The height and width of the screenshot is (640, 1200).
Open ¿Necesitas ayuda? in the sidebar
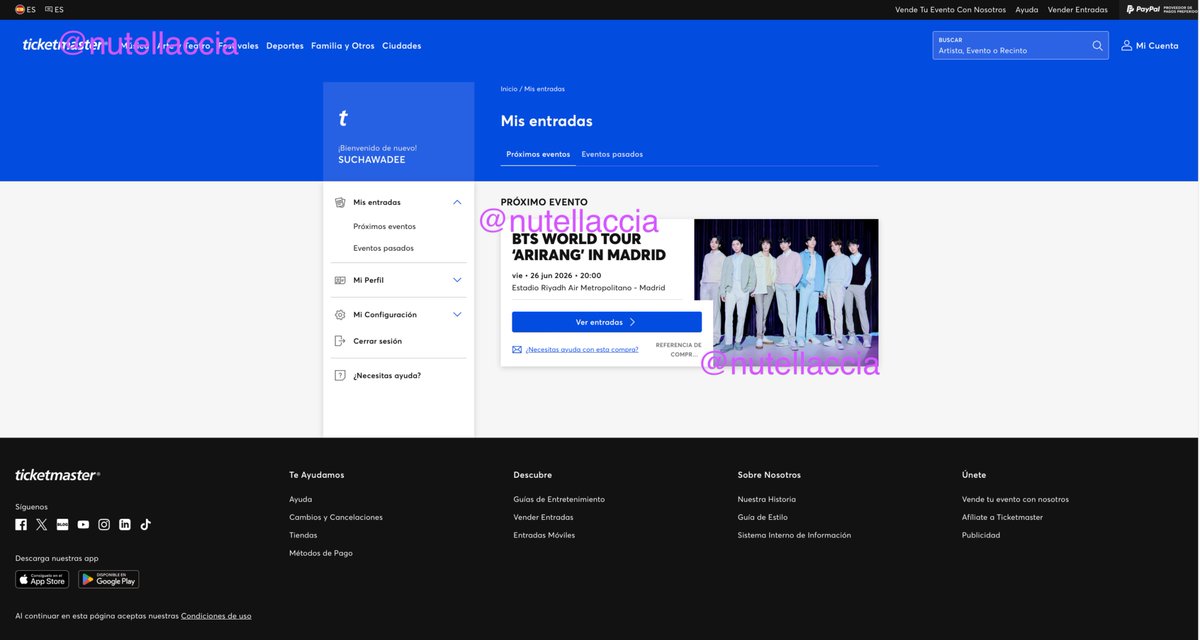click(387, 375)
